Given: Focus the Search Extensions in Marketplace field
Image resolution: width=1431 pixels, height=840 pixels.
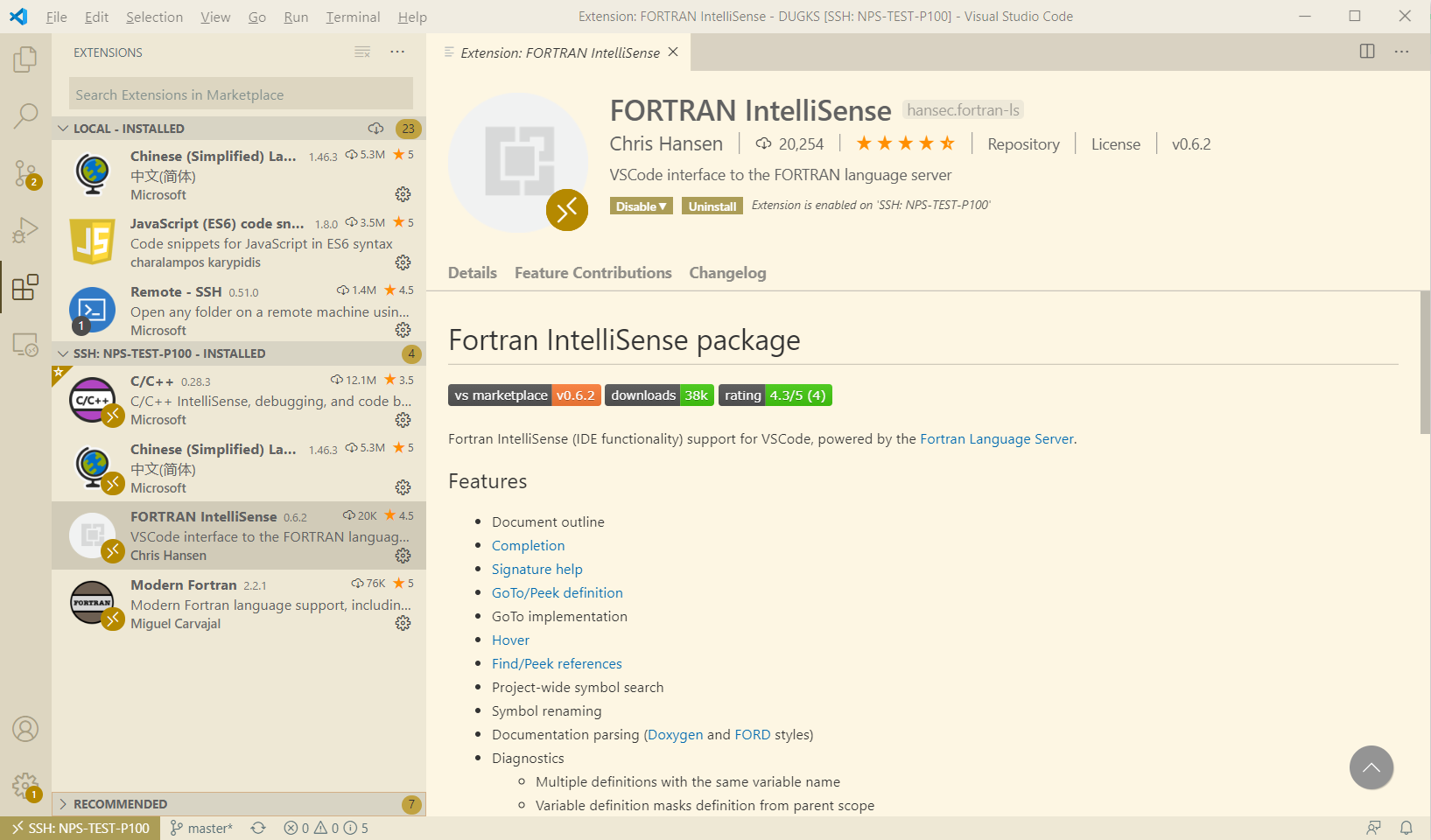Looking at the screenshot, I should (x=241, y=94).
